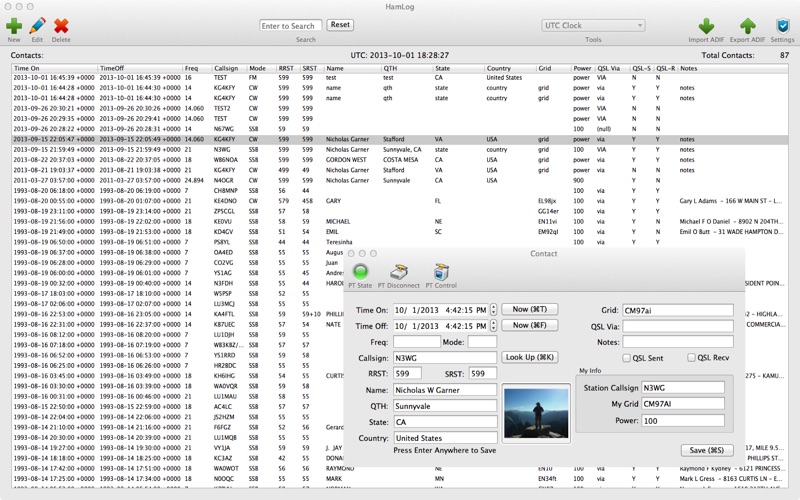Image resolution: width=800 pixels, height=500 pixels.
Task: Open the UTC Clock tools dropdown
Action: pyautogui.click(x=593, y=25)
